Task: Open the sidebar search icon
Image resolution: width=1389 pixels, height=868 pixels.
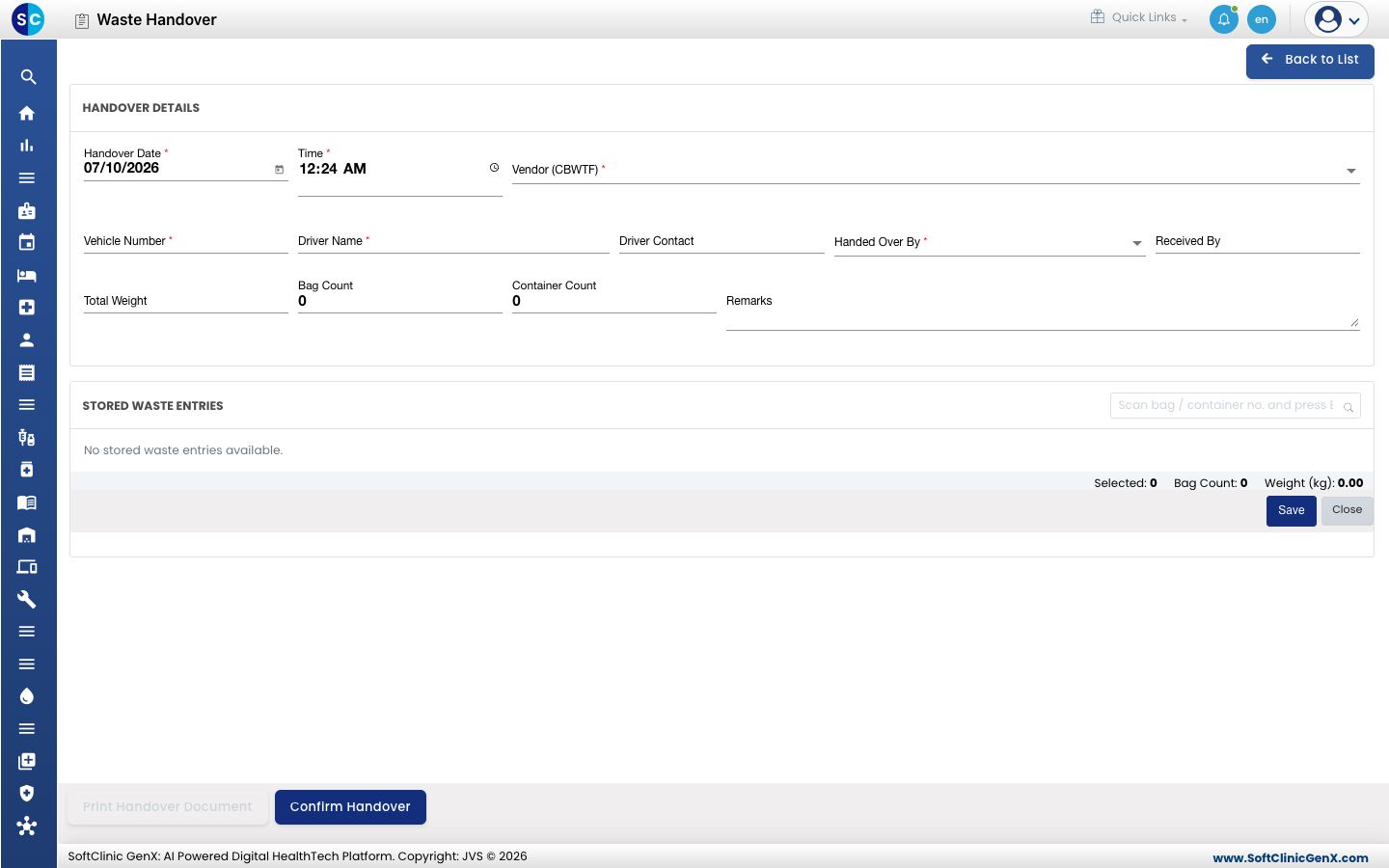Action: tap(28, 77)
